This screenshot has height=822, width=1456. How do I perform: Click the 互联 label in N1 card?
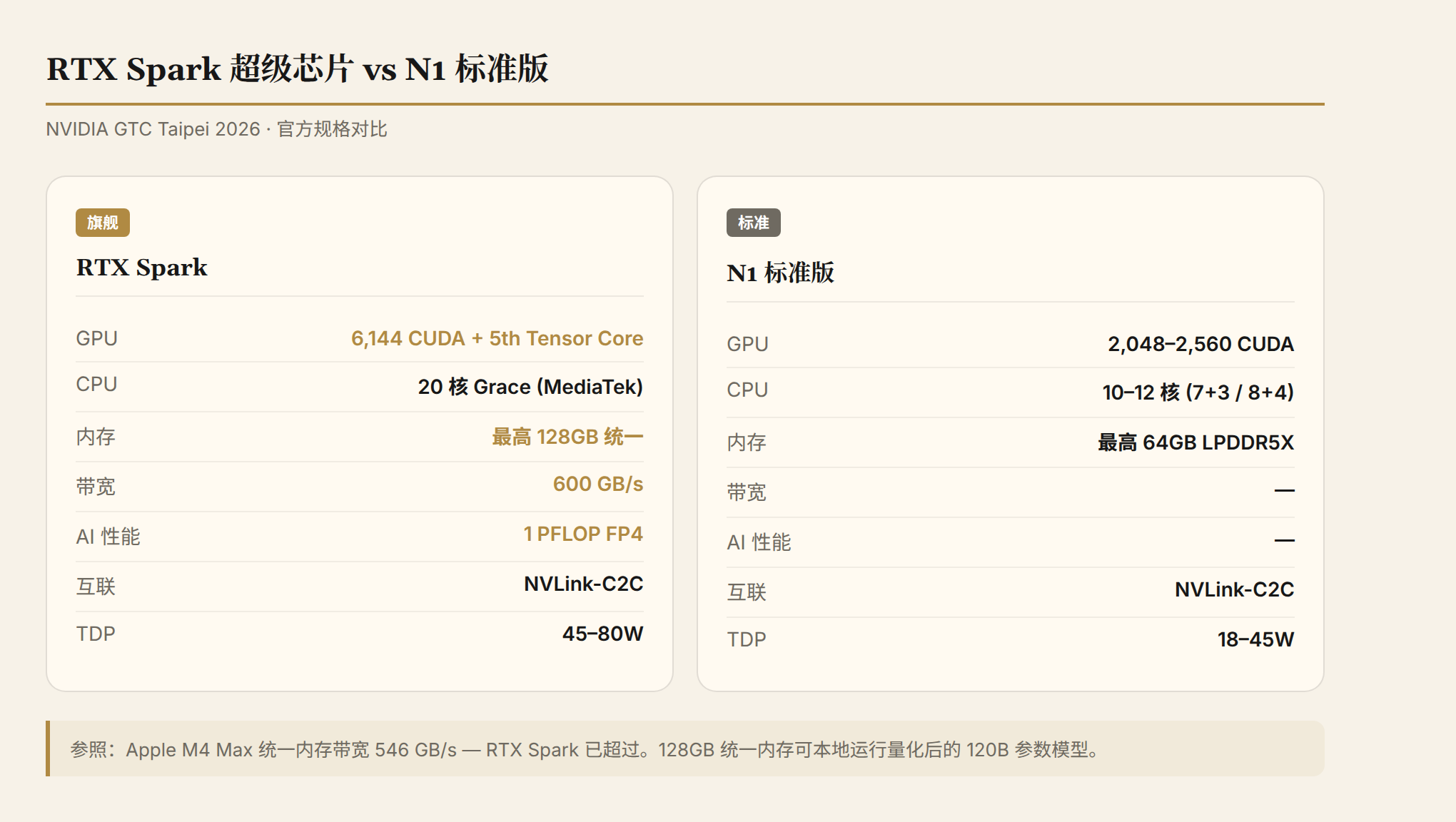pyautogui.click(x=747, y=592)
